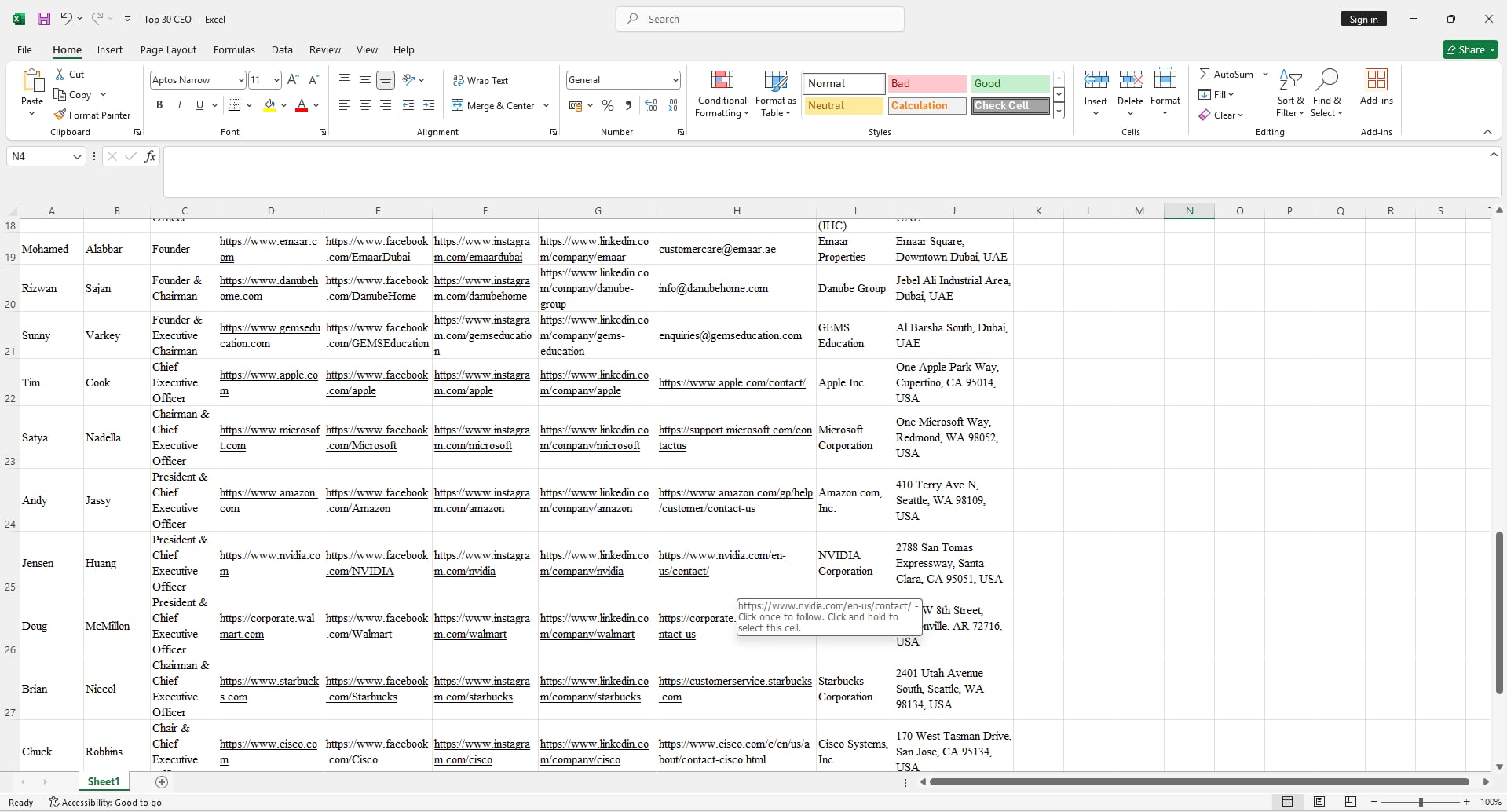
Task: Open the Review tab
Action: [x=325, y=49]
